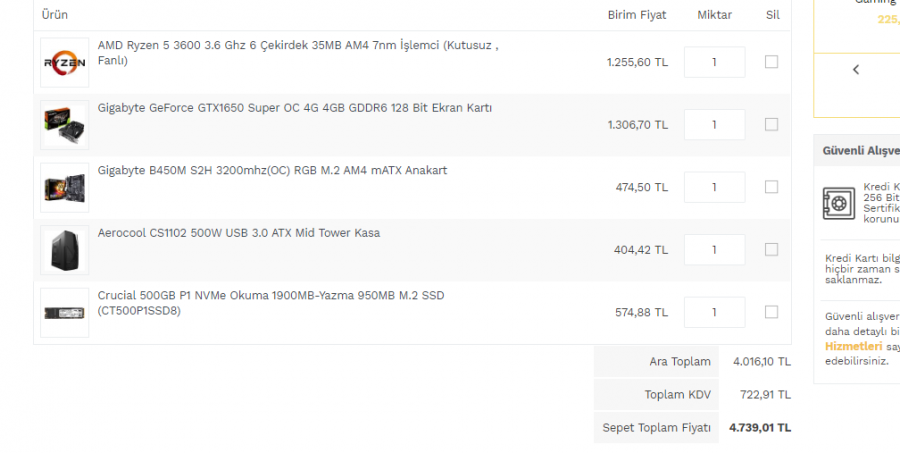Focus the quantity field for Crucial 500GB SSD
Viewport: 900px width, 453px height.
pos(714,312)
